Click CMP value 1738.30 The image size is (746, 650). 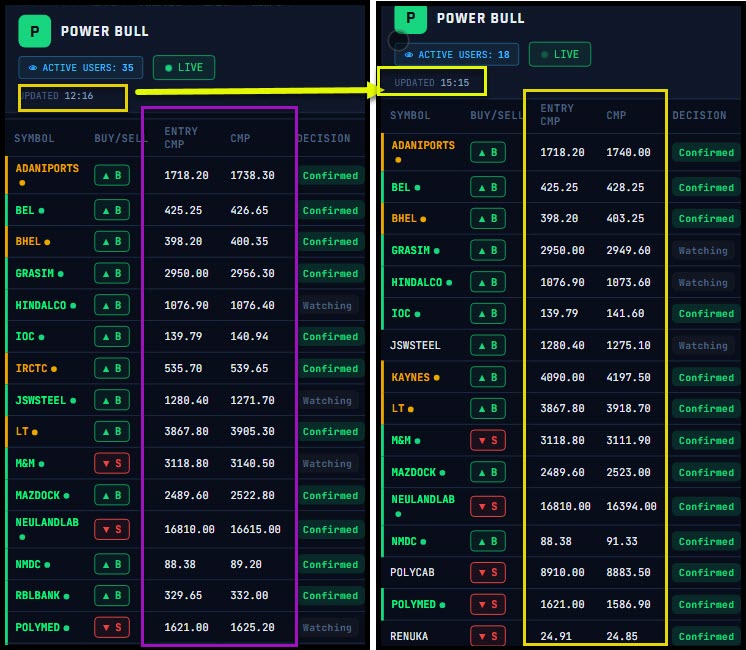click(252, 175)
